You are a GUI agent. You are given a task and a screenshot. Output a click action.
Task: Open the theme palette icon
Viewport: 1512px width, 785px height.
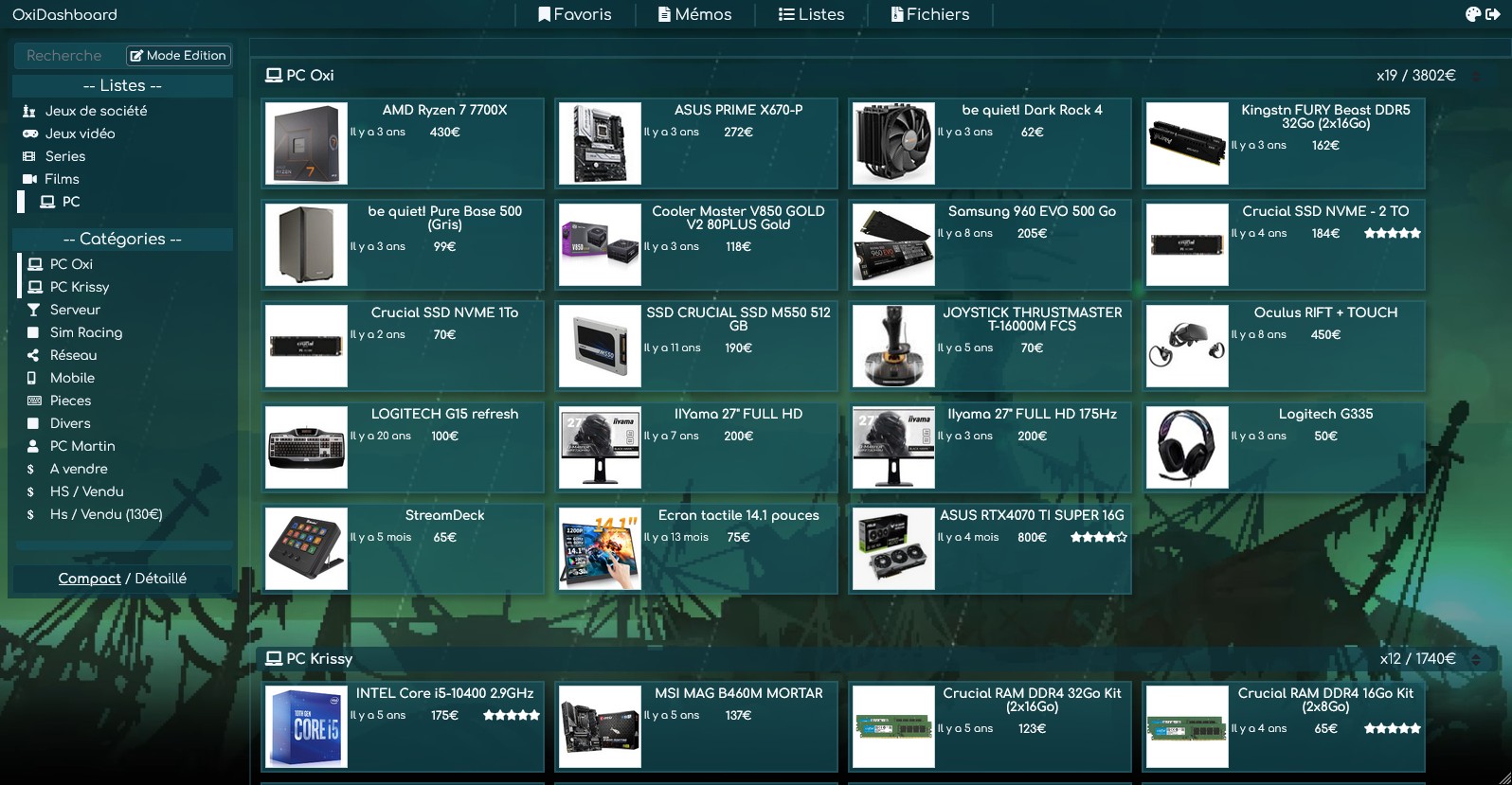[x=1472, y=14]
